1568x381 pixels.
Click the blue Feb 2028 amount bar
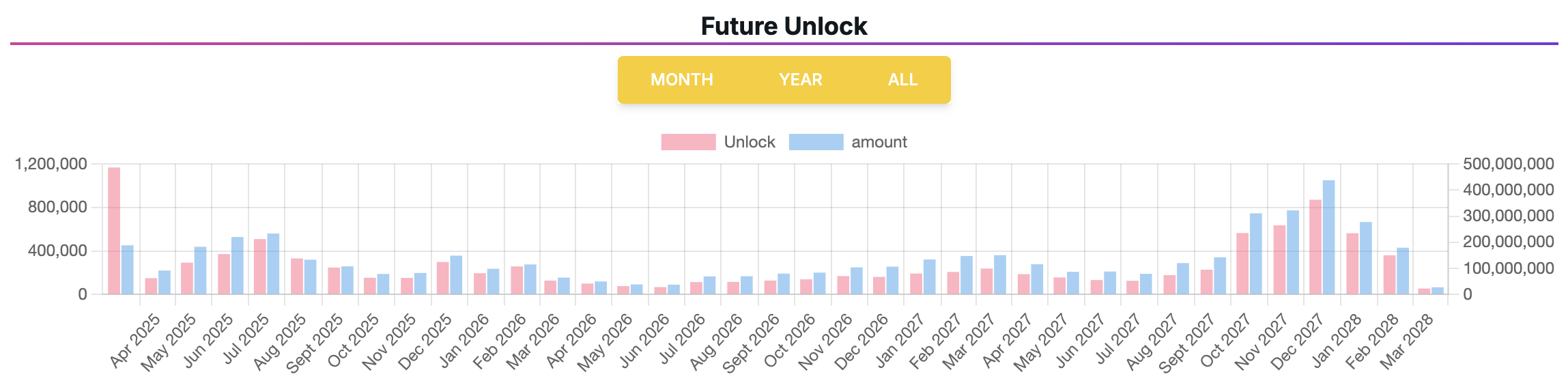[1403, 272]
